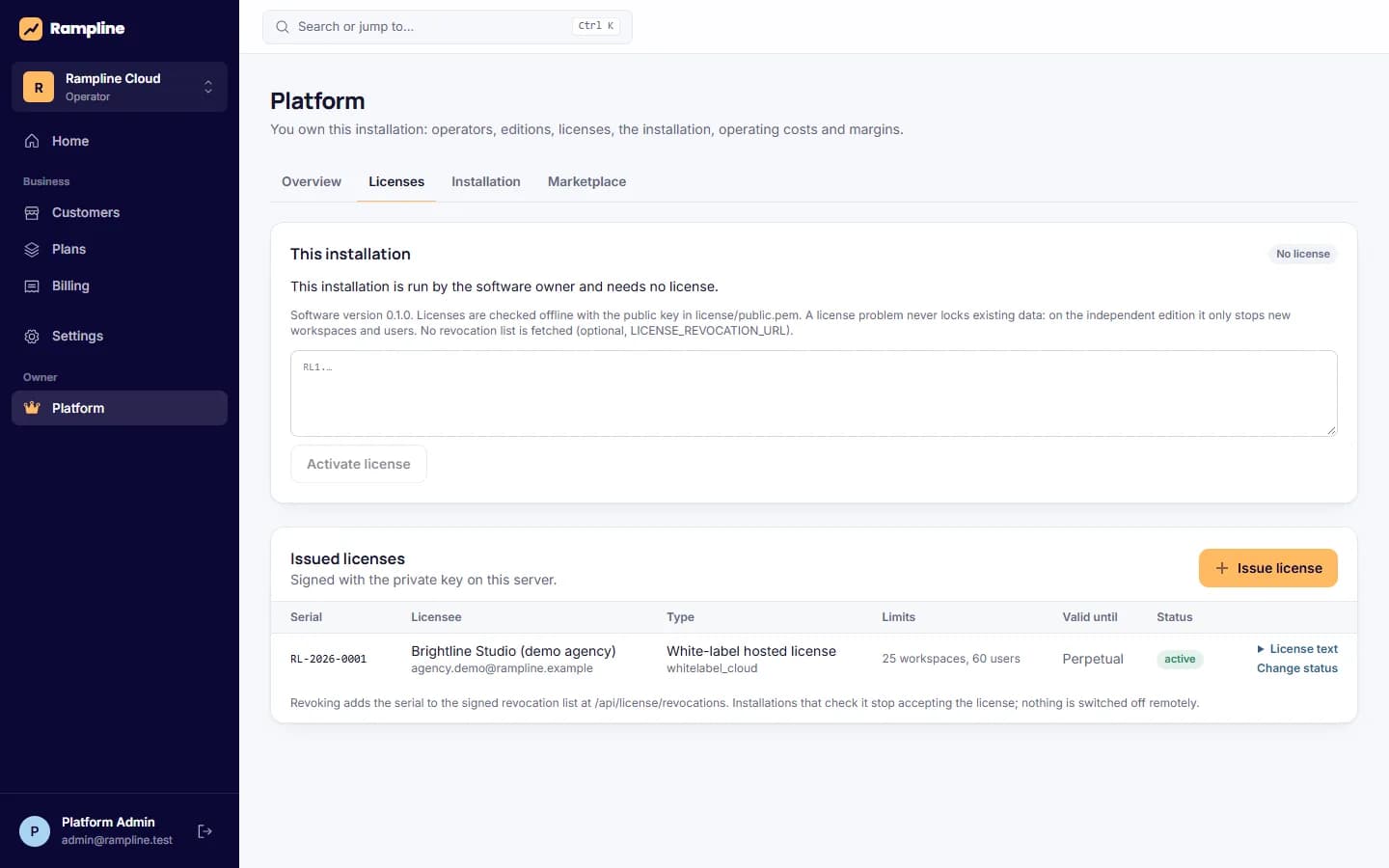Click the Rampline Cloud workspace avatar
Viewport: 1389px width, 868px height.
pyautogui.click(x=39, y=87)
